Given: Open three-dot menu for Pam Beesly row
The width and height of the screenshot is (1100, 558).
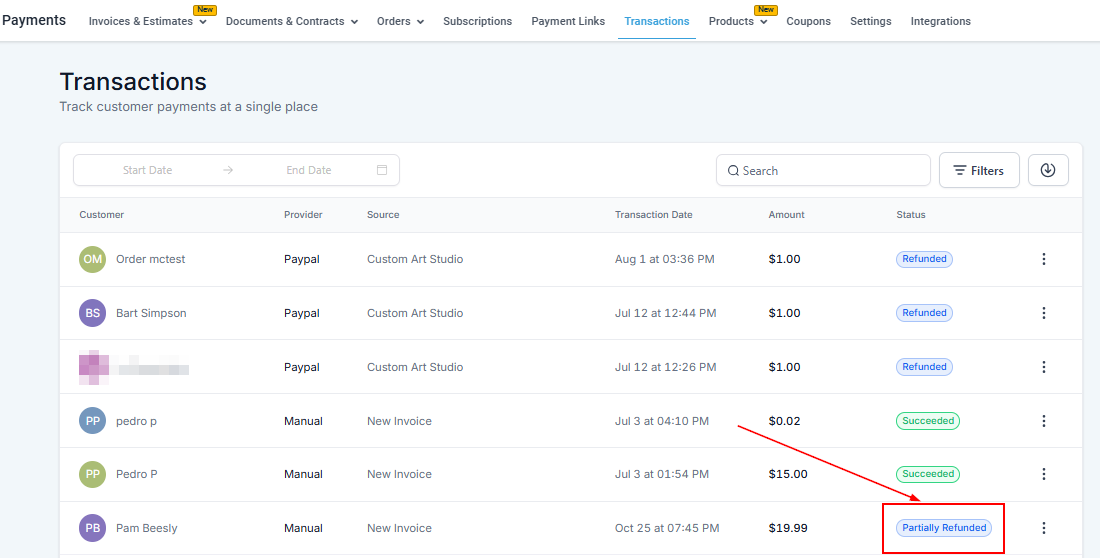Looking at the screenshot, I should (x=1044, y=528).
